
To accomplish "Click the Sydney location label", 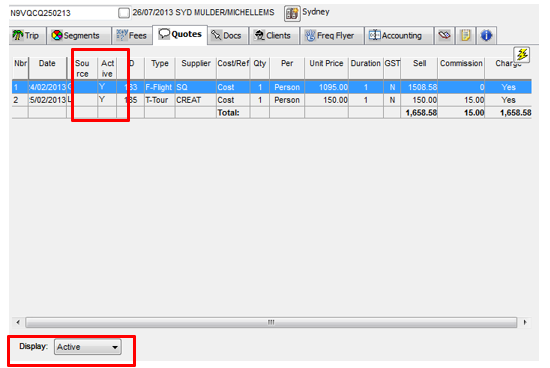I will pos(316,12).
